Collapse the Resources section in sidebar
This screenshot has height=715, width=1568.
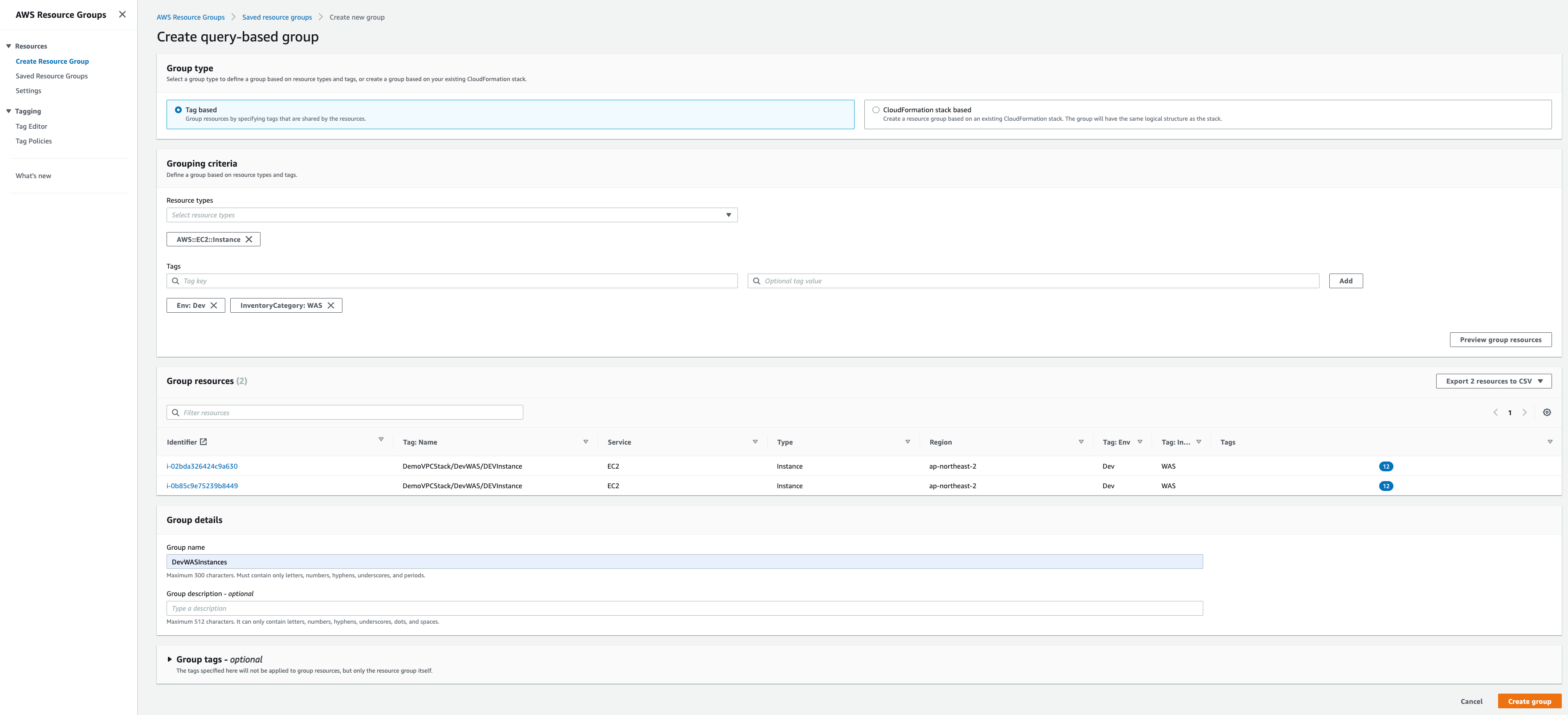(x=8, y=46)
